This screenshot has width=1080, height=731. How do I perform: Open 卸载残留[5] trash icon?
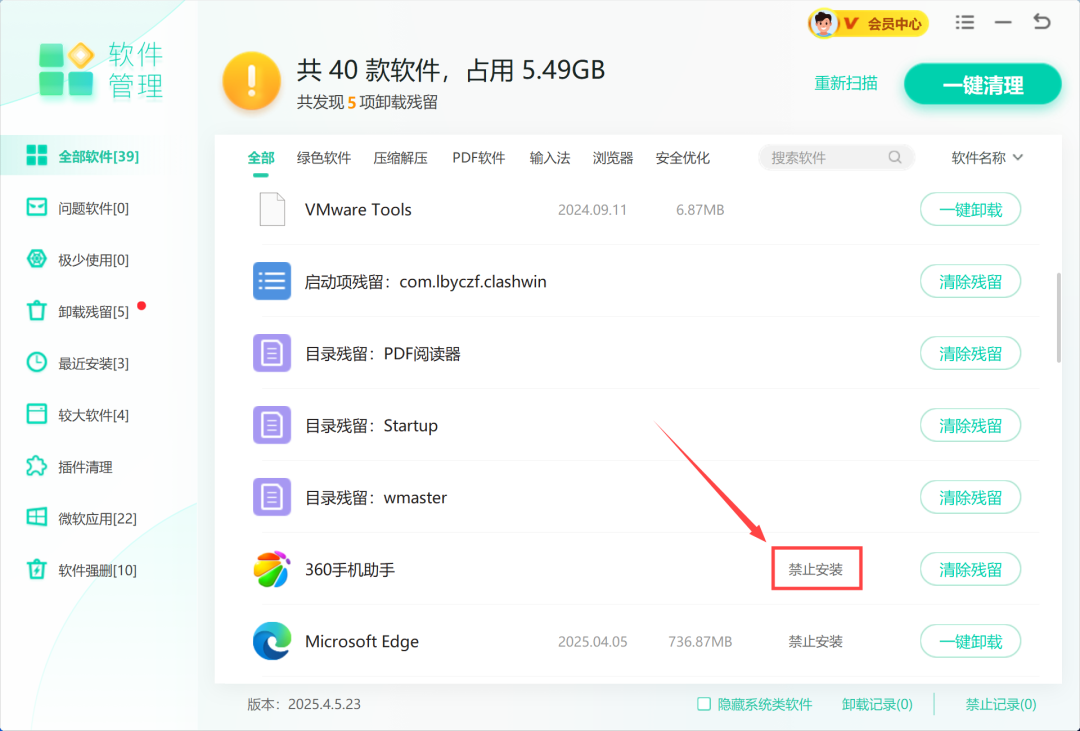point(37,311)
